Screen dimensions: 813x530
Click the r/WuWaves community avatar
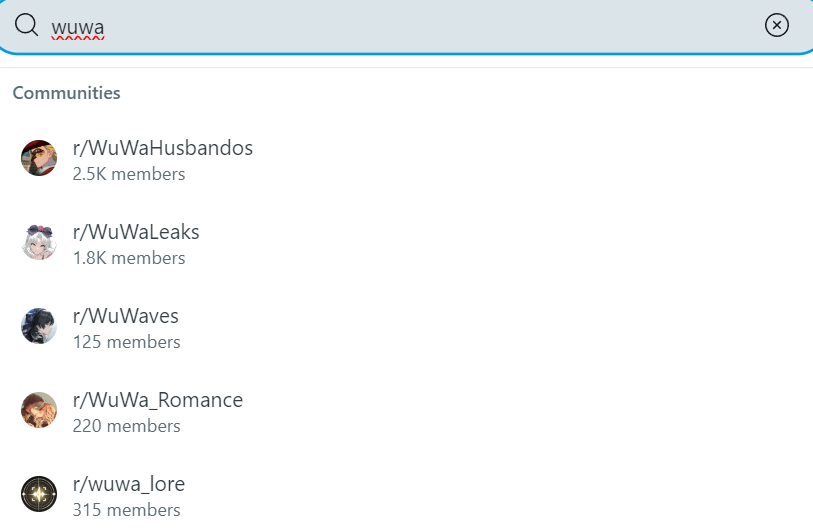[x=39, y=326]
